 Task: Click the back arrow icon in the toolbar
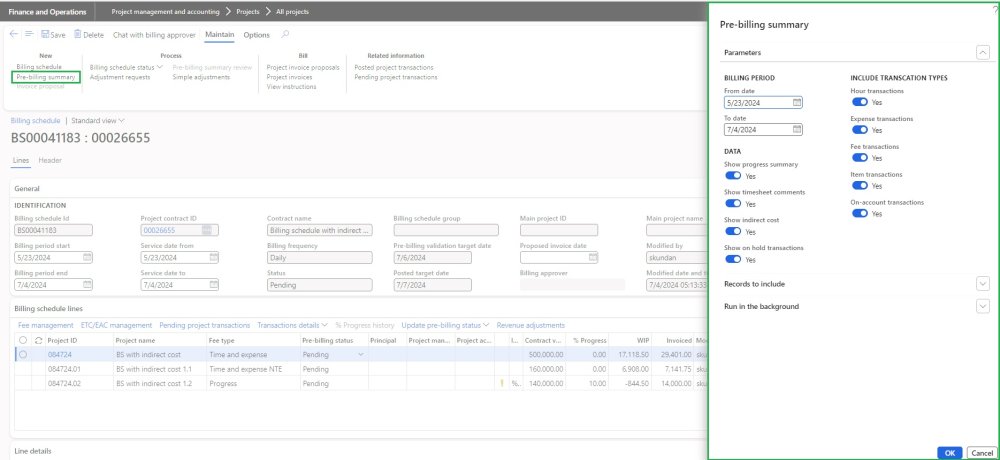tap(14, 34)
